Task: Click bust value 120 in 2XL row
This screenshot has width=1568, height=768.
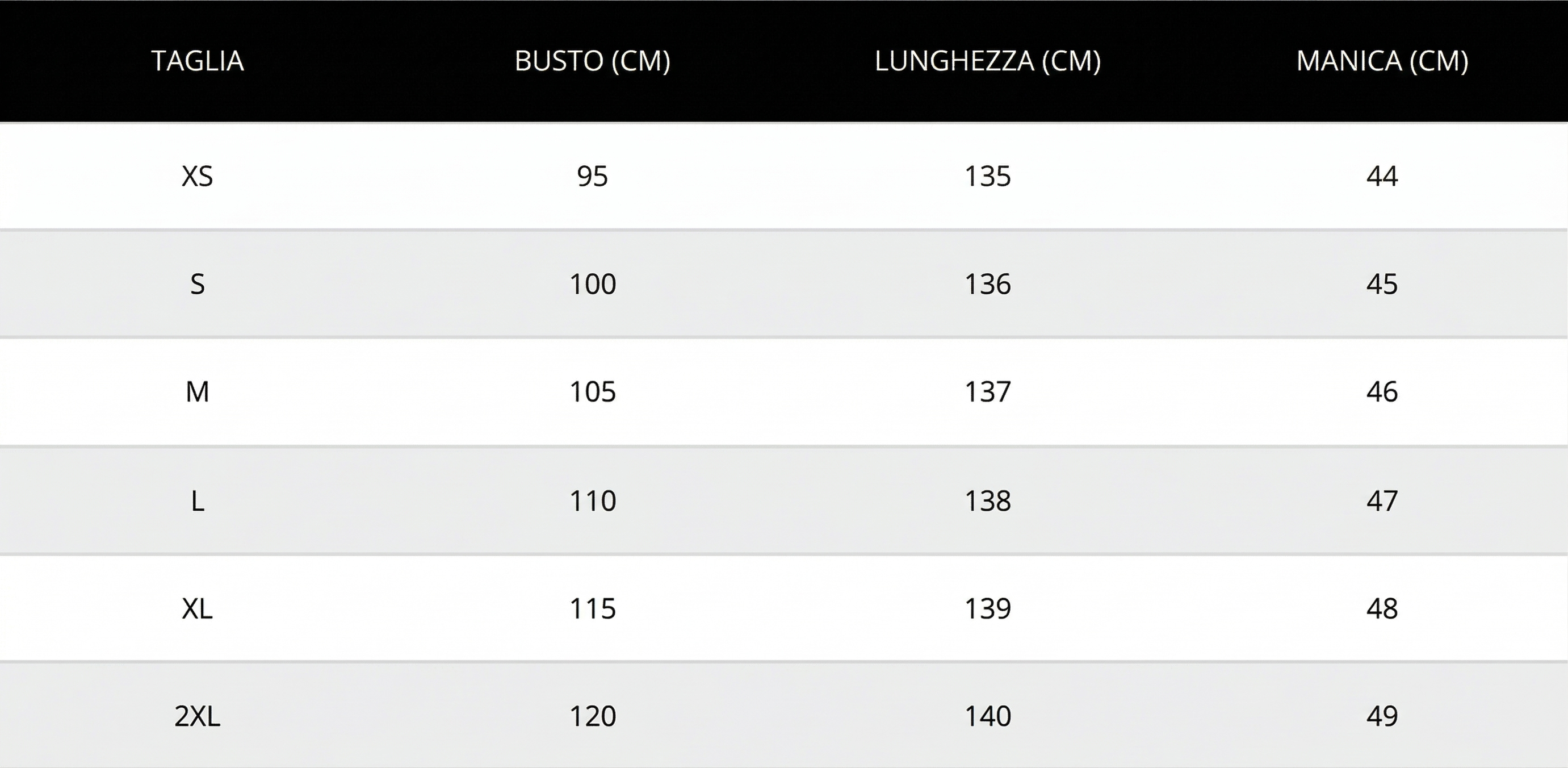Action: [x=592, y=716]
